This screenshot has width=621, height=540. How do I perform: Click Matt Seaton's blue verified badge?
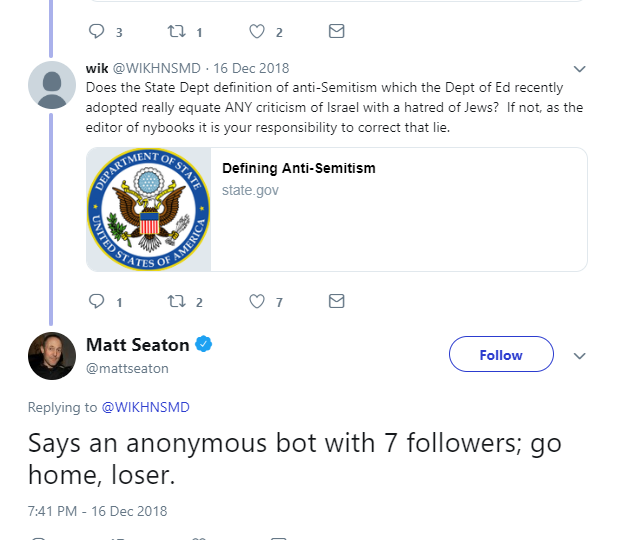coord(203,345)
